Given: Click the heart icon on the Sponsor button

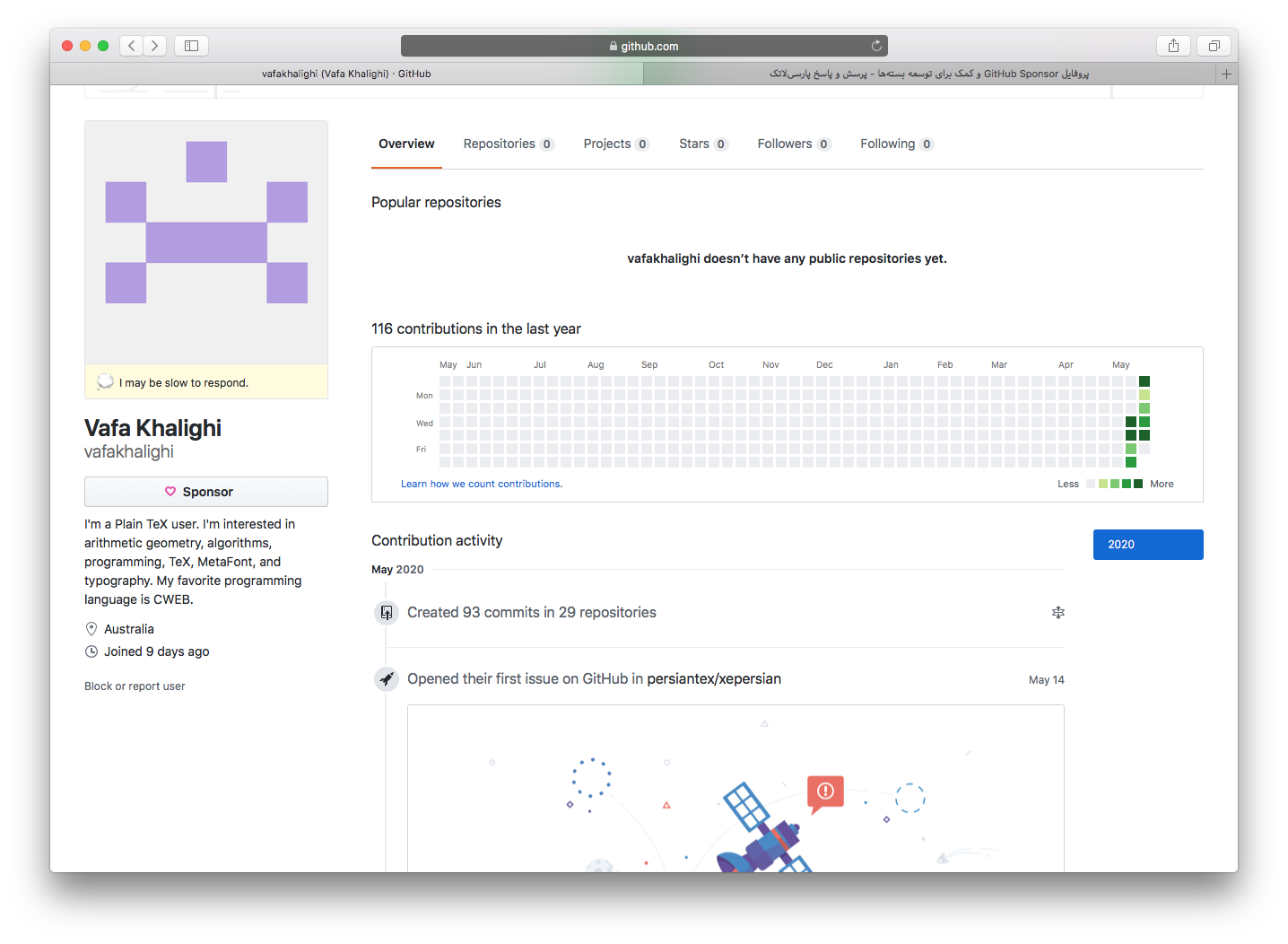Looking at the screenshot, I should pos(170,492).
